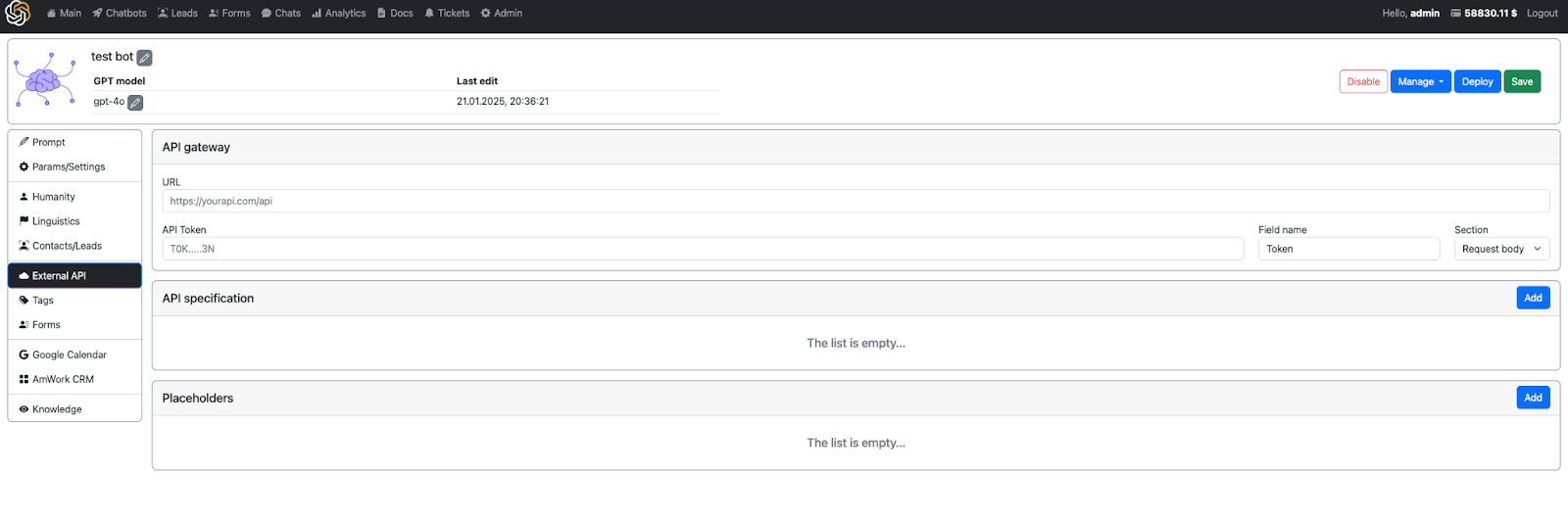Select Forms in the left sidebar
Screen dimensions: 1568x519
[74, 325]
